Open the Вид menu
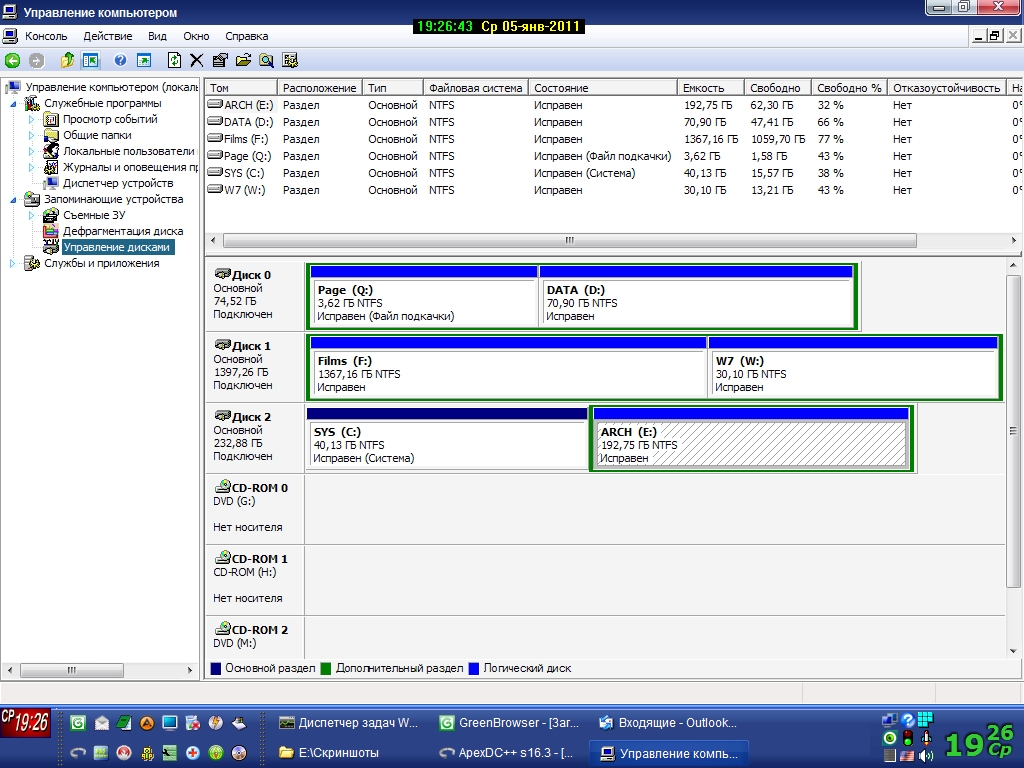This screenshot has height=768, width=1024. (x=157, y=36)
